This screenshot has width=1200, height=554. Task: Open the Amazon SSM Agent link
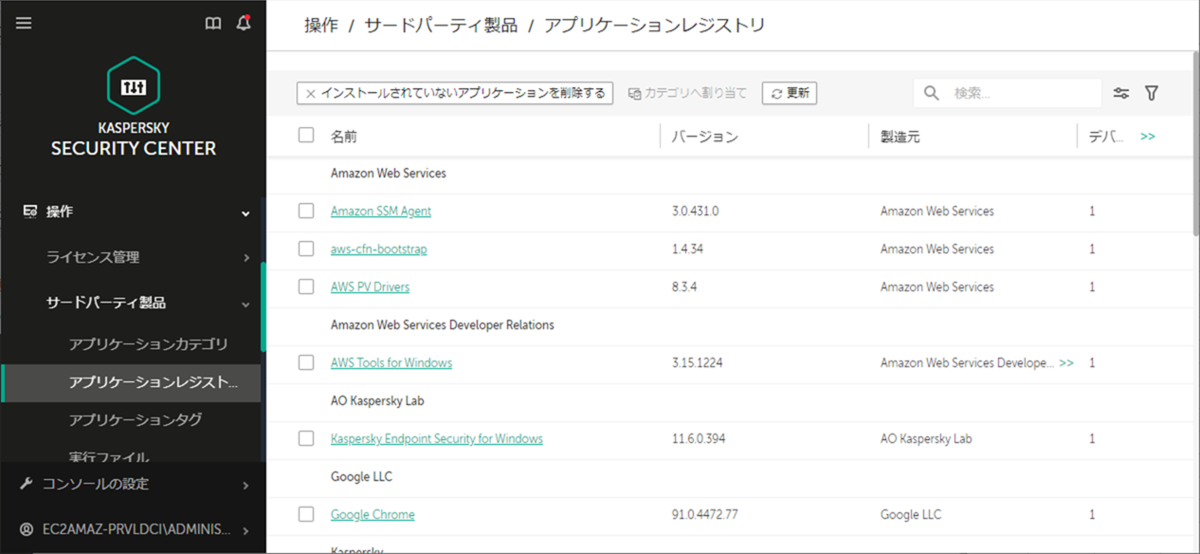[x=381, y=211]
